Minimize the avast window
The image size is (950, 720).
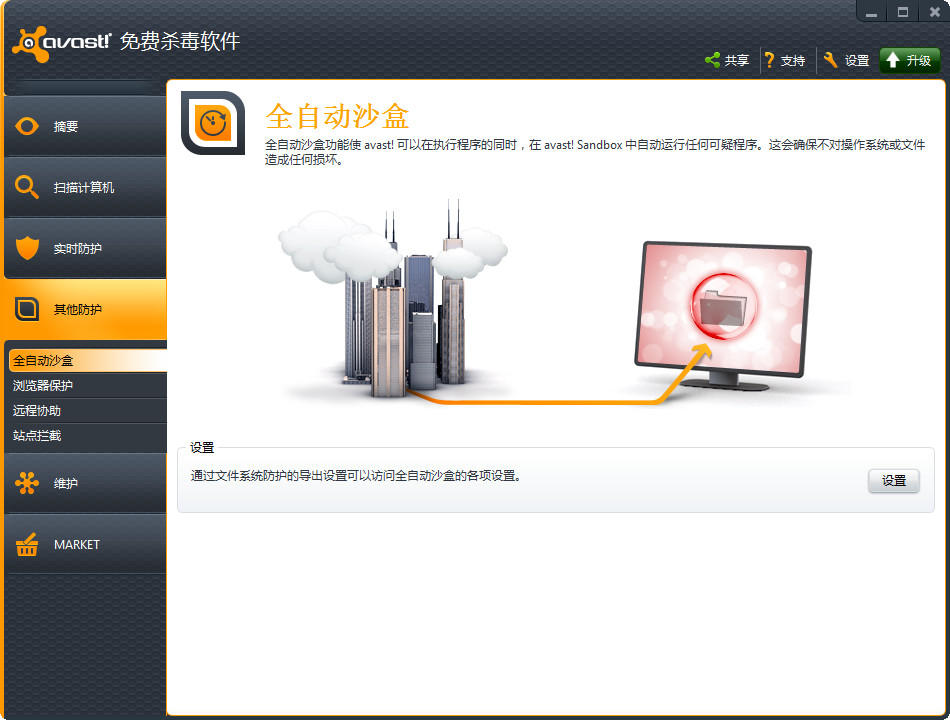tap(871, 12)
